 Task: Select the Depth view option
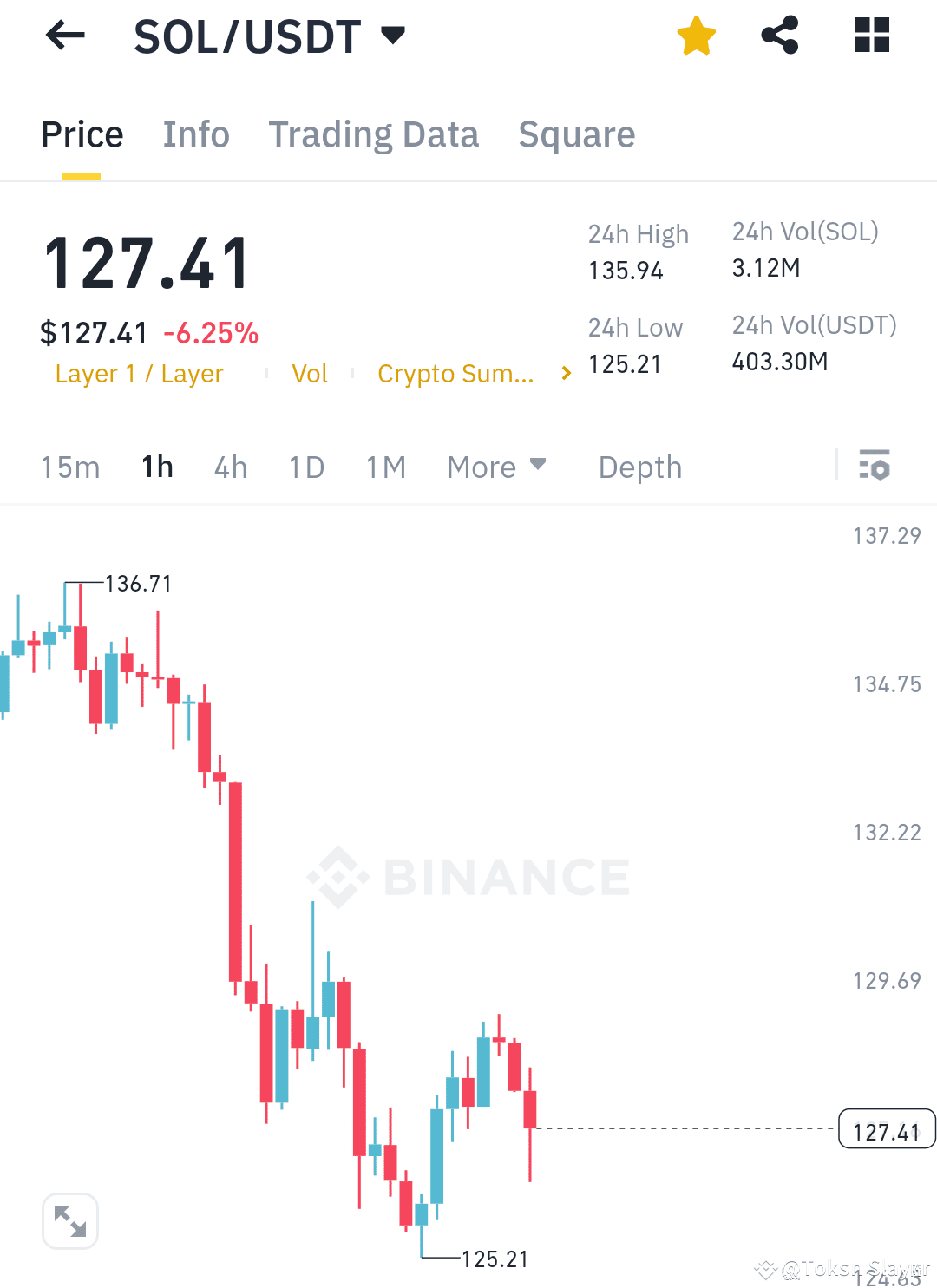639,467
